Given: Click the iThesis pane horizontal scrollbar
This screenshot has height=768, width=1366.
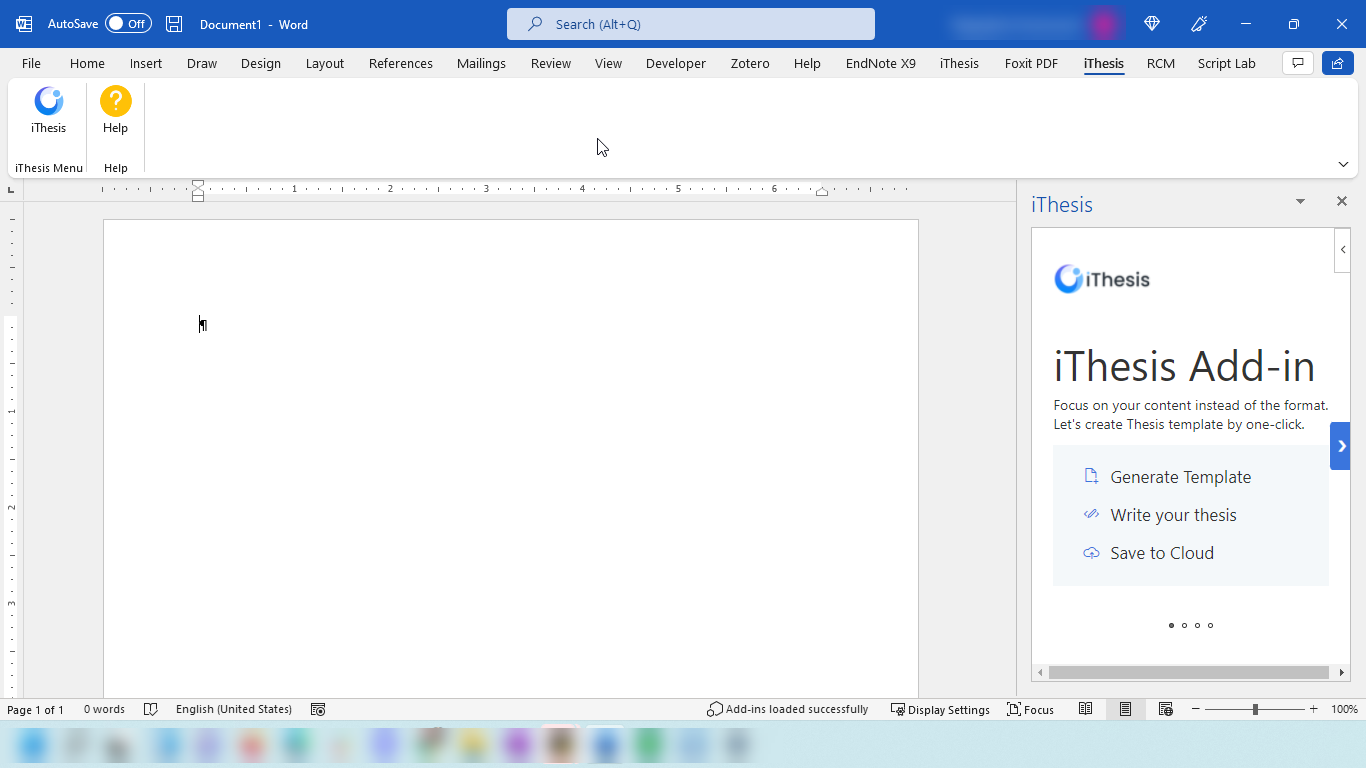Looking at the screenshot, I should point(1188,673).
